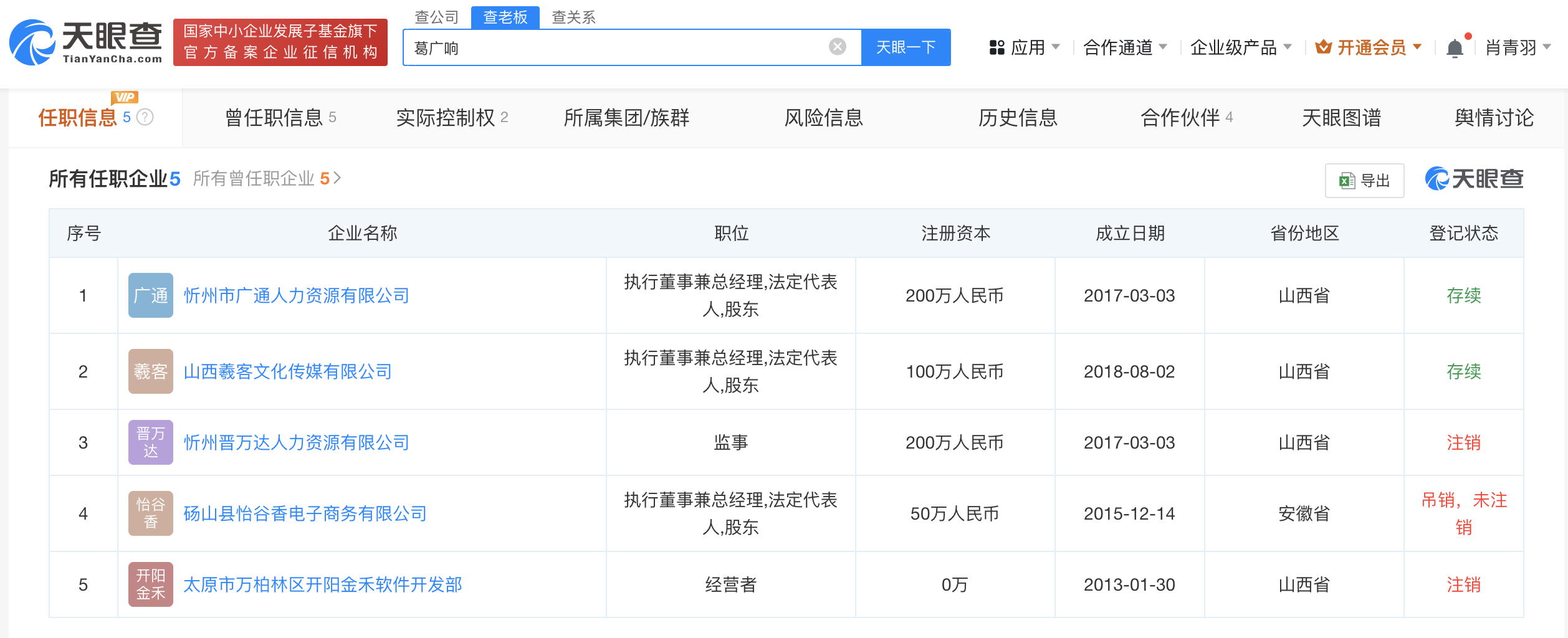Click the 应用 grid icon
Viewport: 1568px width, 638px height.
[x=996, y=47]
